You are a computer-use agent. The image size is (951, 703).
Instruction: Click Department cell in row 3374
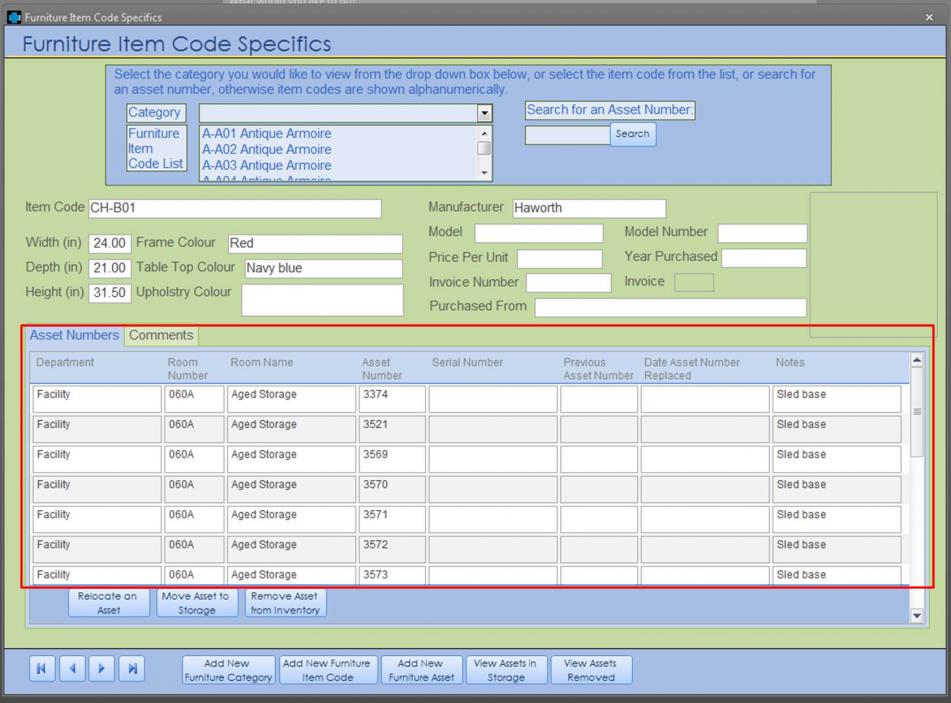[97, 399]
